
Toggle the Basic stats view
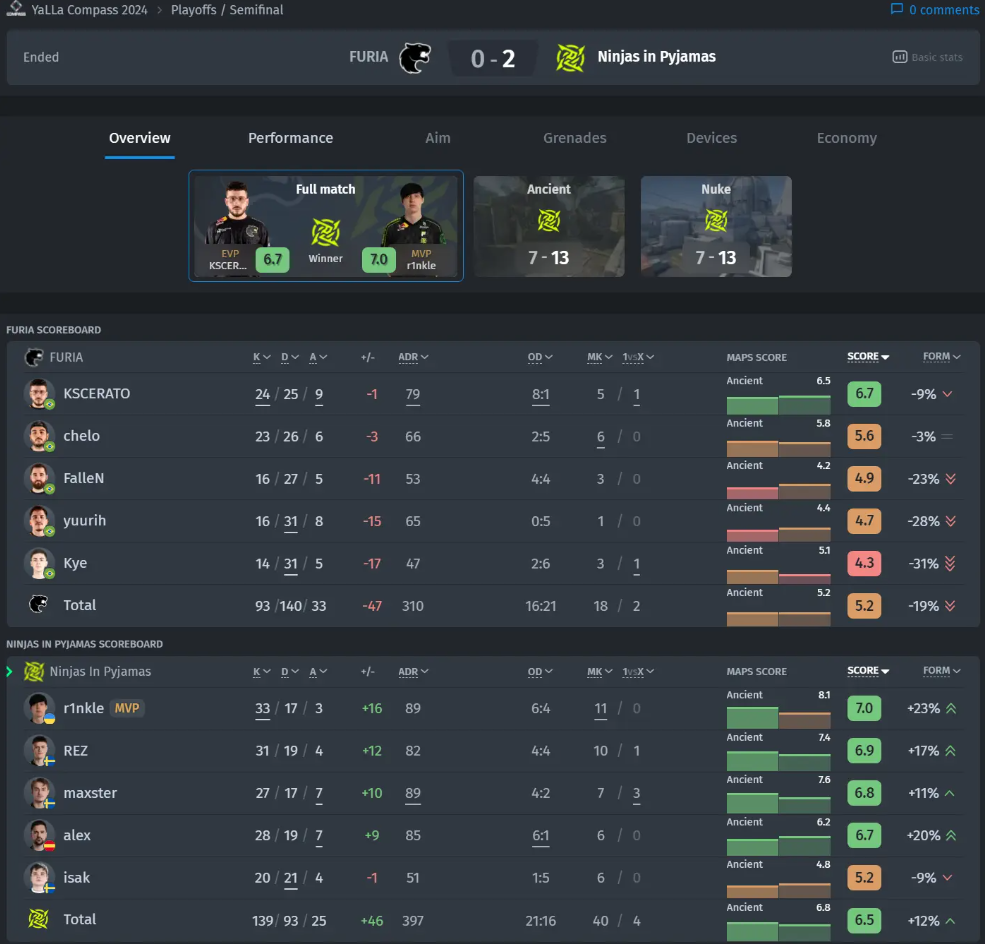927,57
